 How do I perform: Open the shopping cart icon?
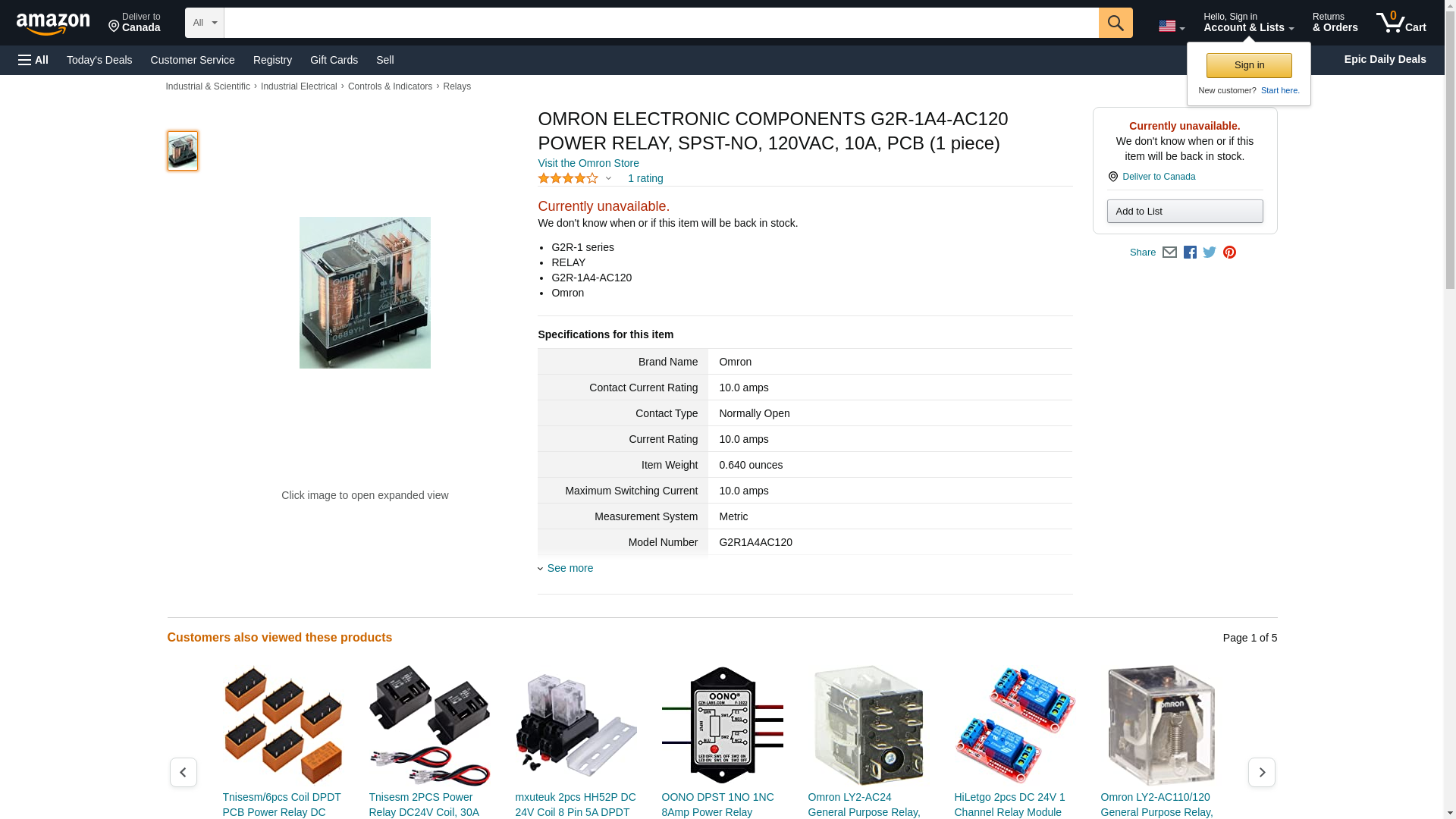point(1401,23)
